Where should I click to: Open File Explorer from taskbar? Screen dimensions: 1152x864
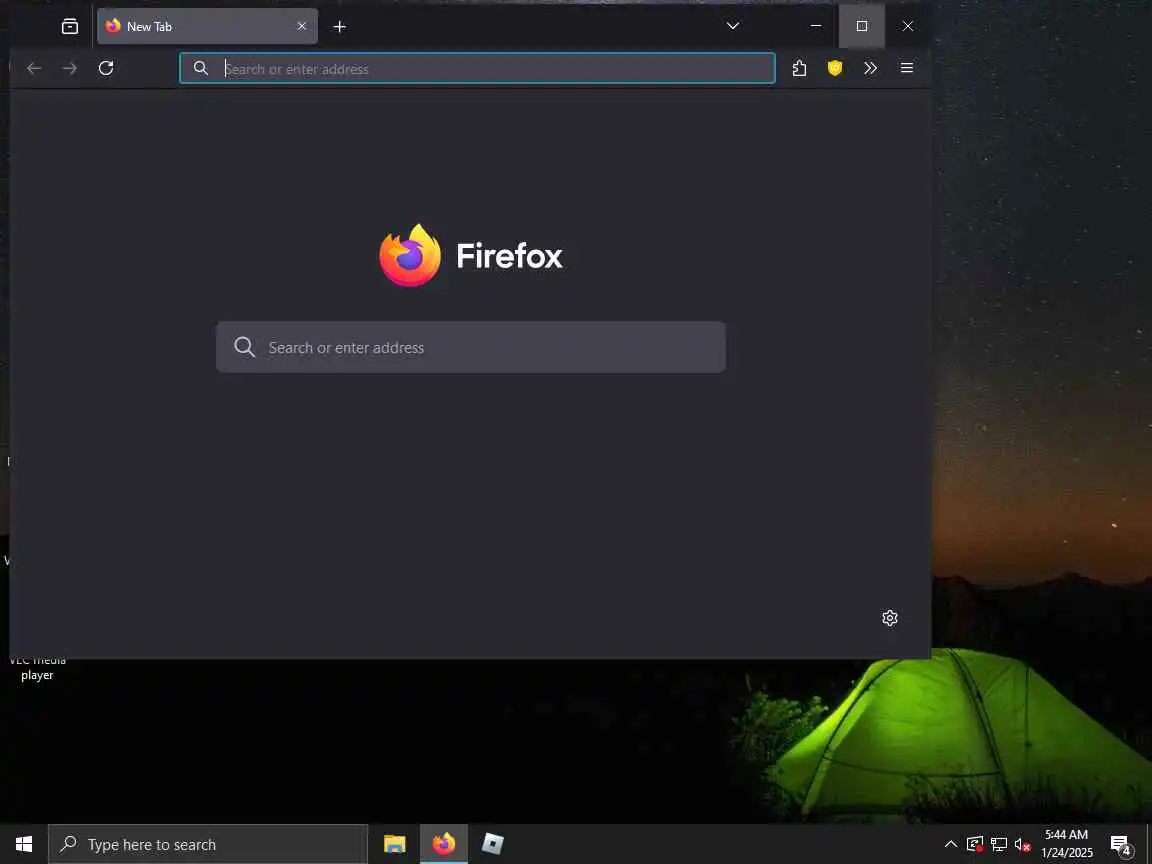coord(395,844)
